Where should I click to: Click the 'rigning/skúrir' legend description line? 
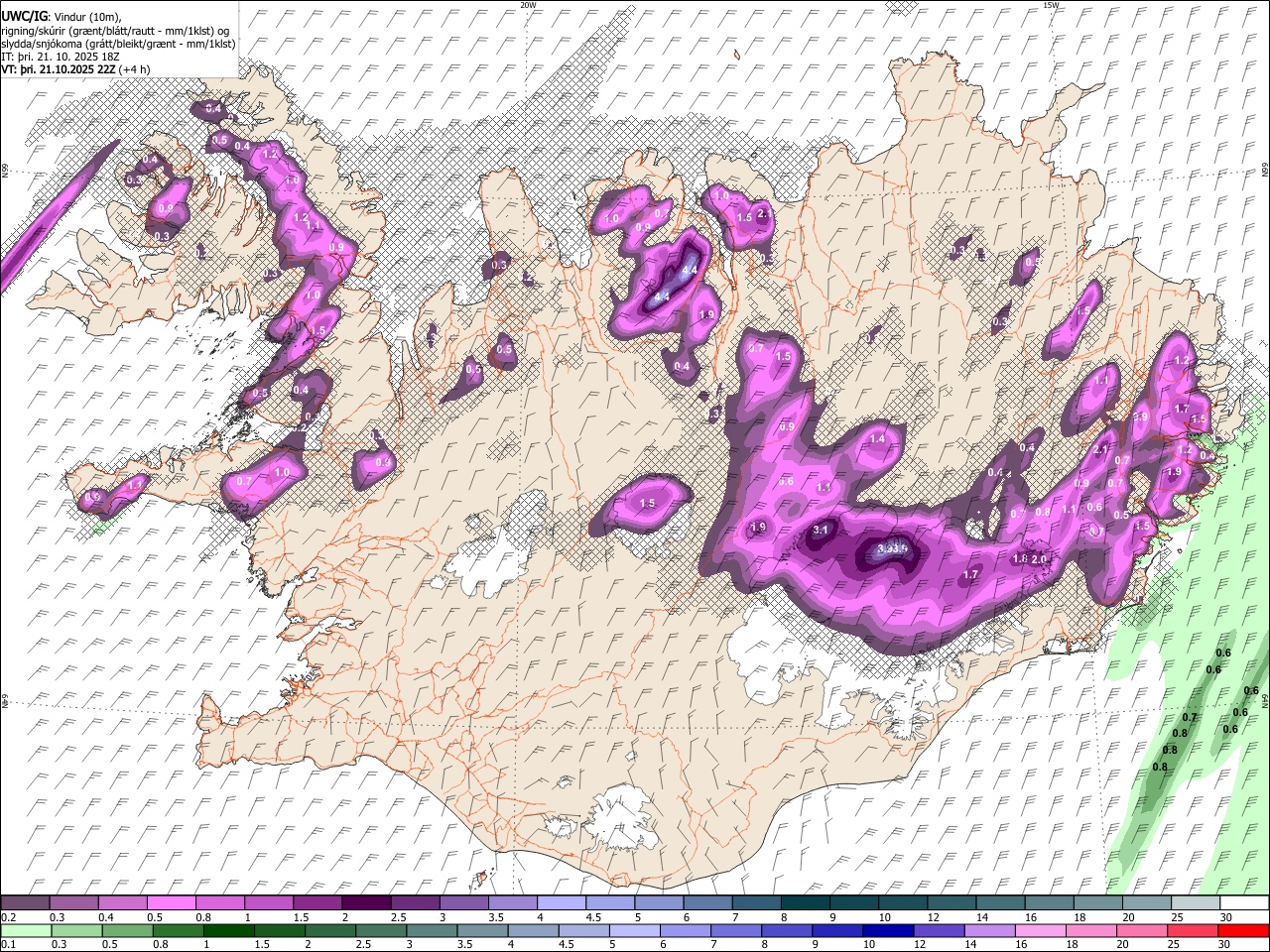[117, 30]
